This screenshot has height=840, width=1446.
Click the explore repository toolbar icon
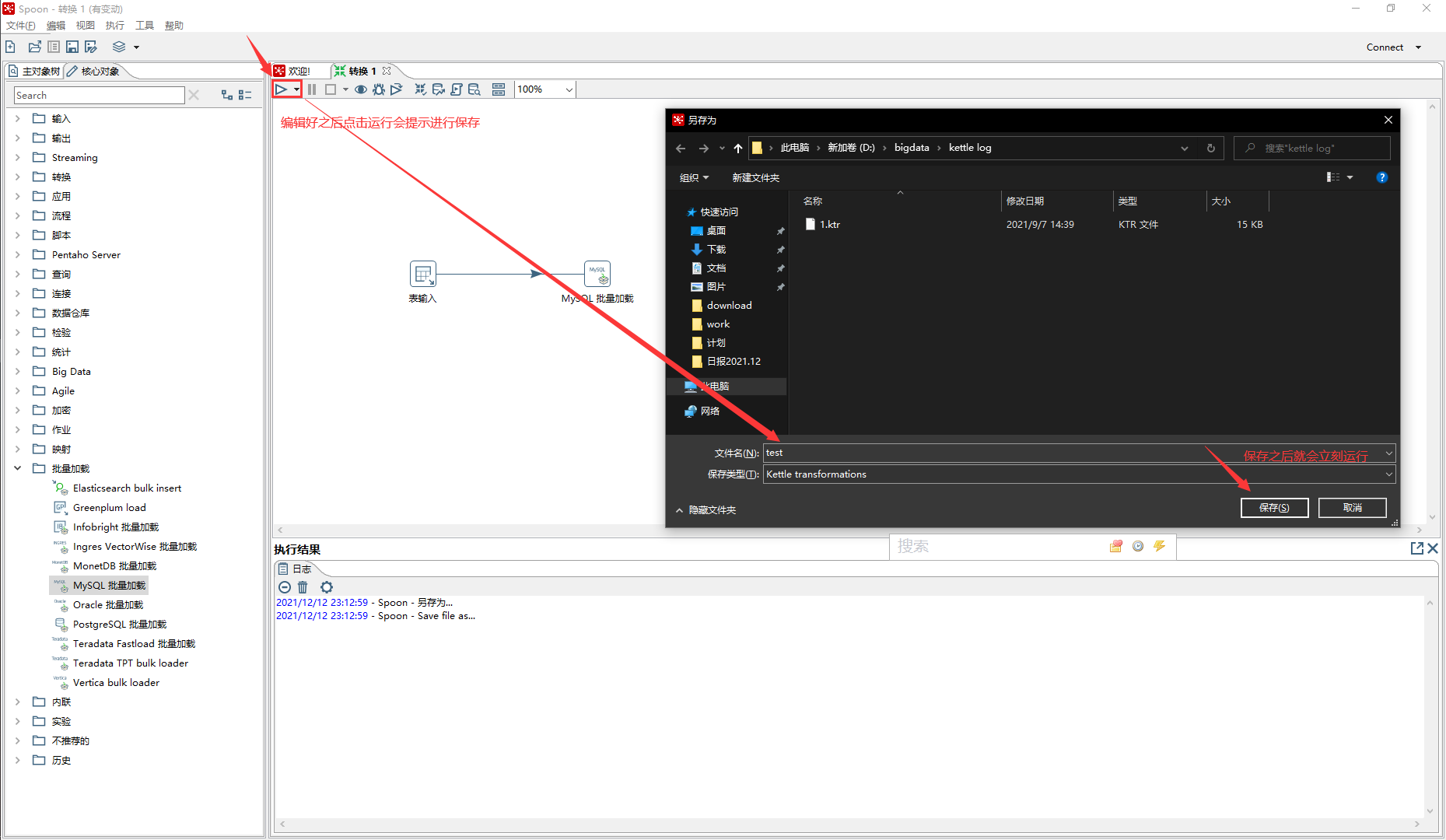click(54, 47)
